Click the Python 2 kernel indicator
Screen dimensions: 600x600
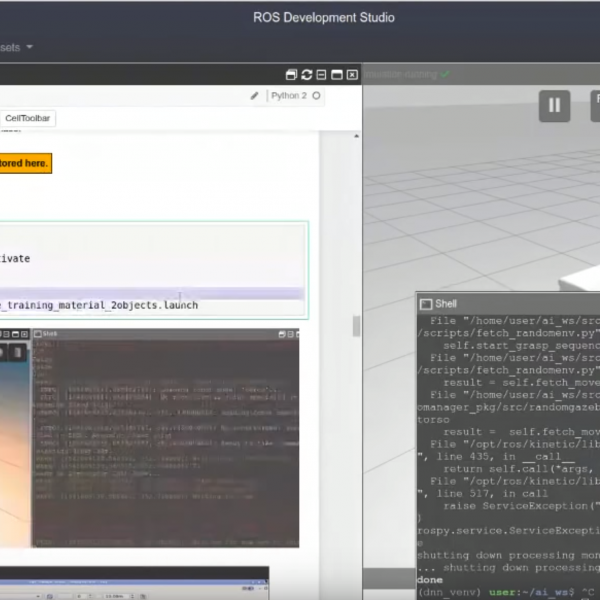289,96
